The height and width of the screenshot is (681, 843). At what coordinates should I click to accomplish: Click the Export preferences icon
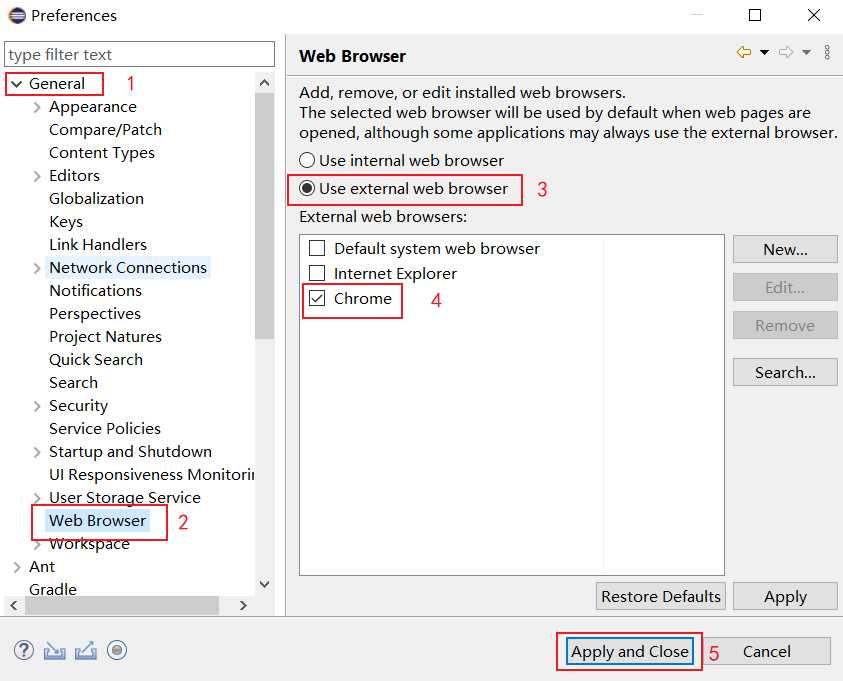point(85,650)
